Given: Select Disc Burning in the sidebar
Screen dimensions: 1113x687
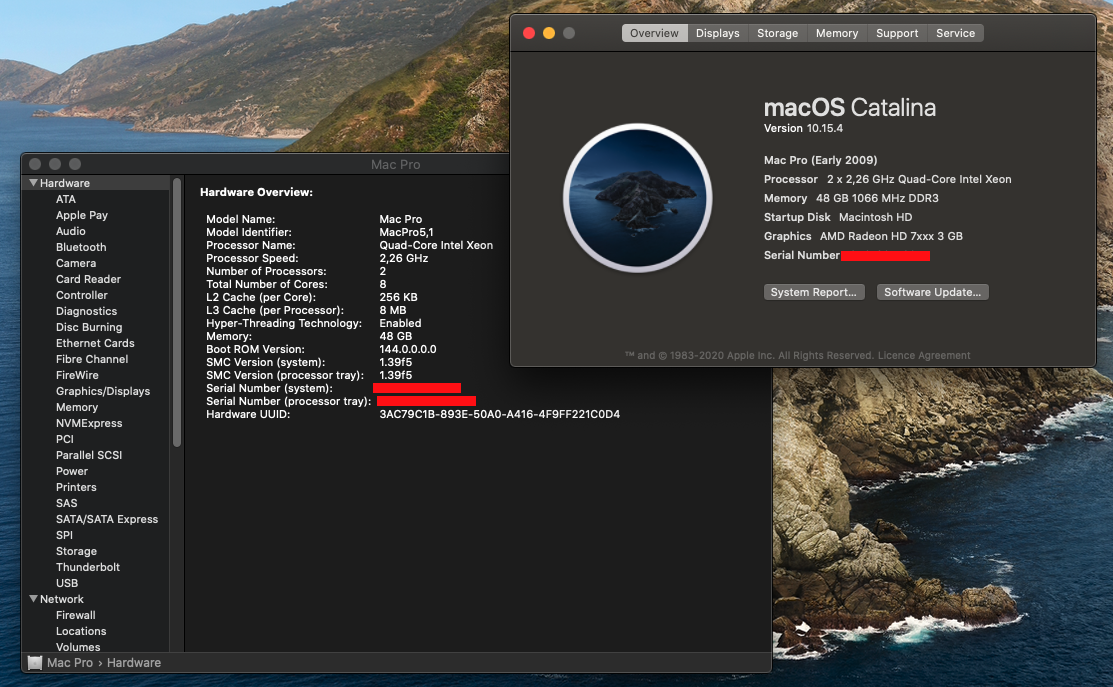Looking at the screenshot, I should click(x=89, y=327).
